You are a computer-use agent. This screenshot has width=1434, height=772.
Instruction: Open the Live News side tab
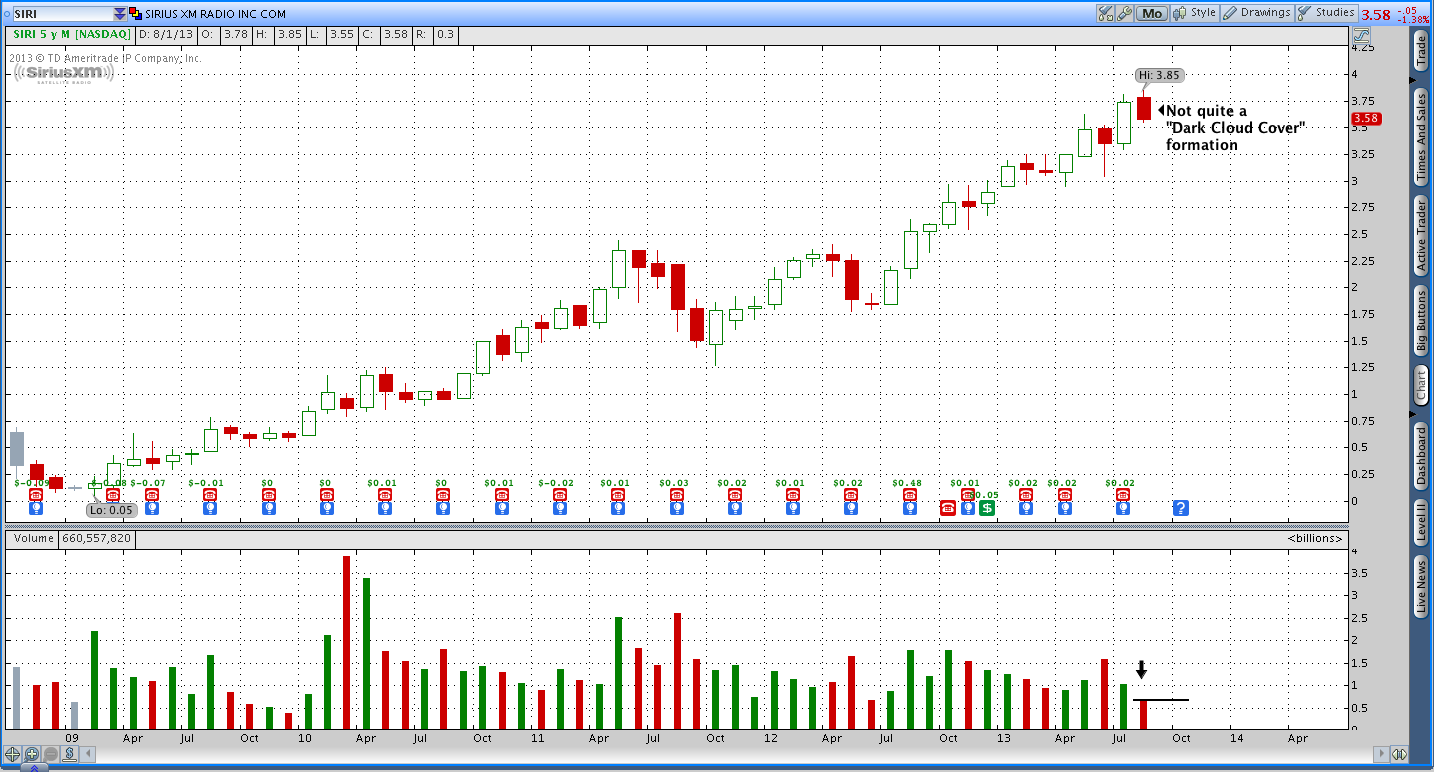point(1420,587)
